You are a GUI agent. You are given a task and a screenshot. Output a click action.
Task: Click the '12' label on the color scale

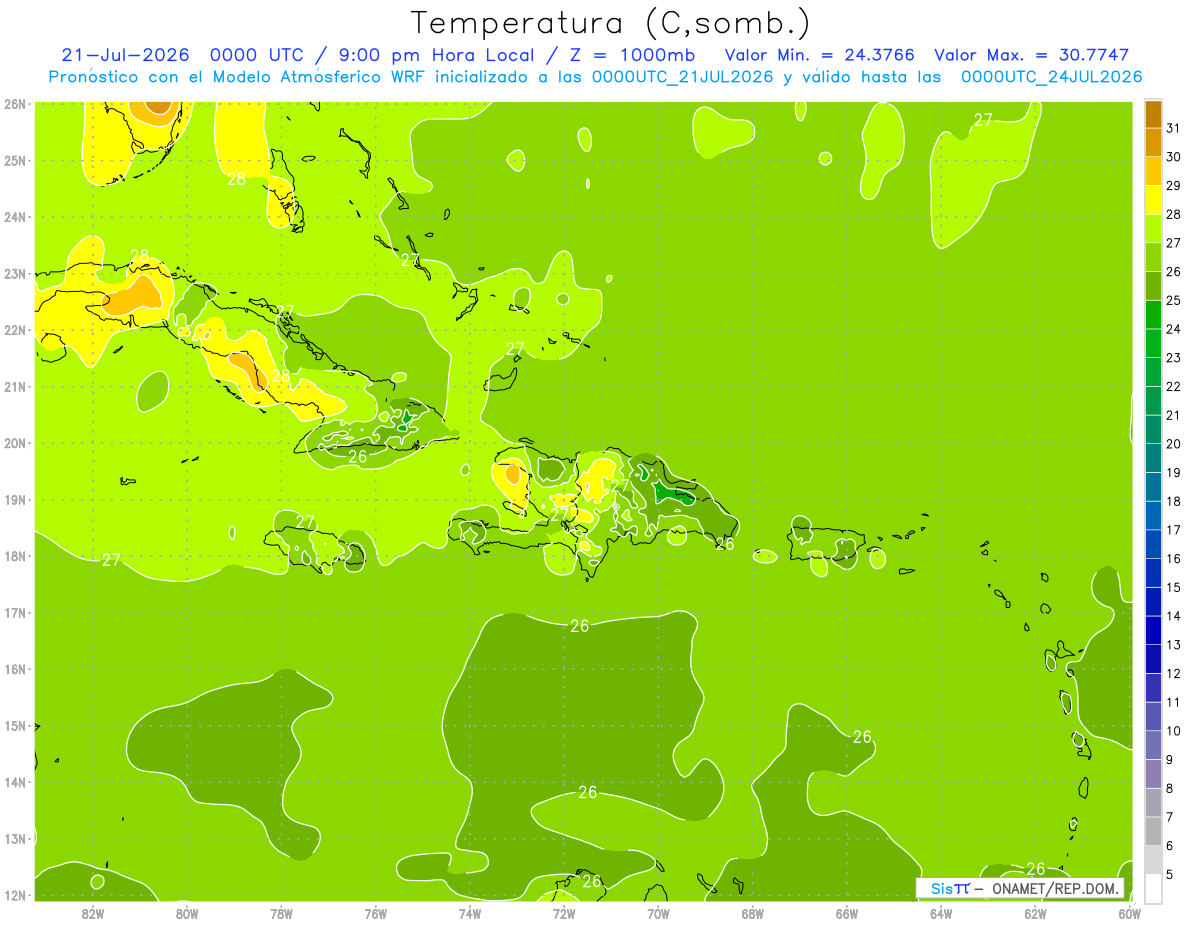[x=1174, y=674]
